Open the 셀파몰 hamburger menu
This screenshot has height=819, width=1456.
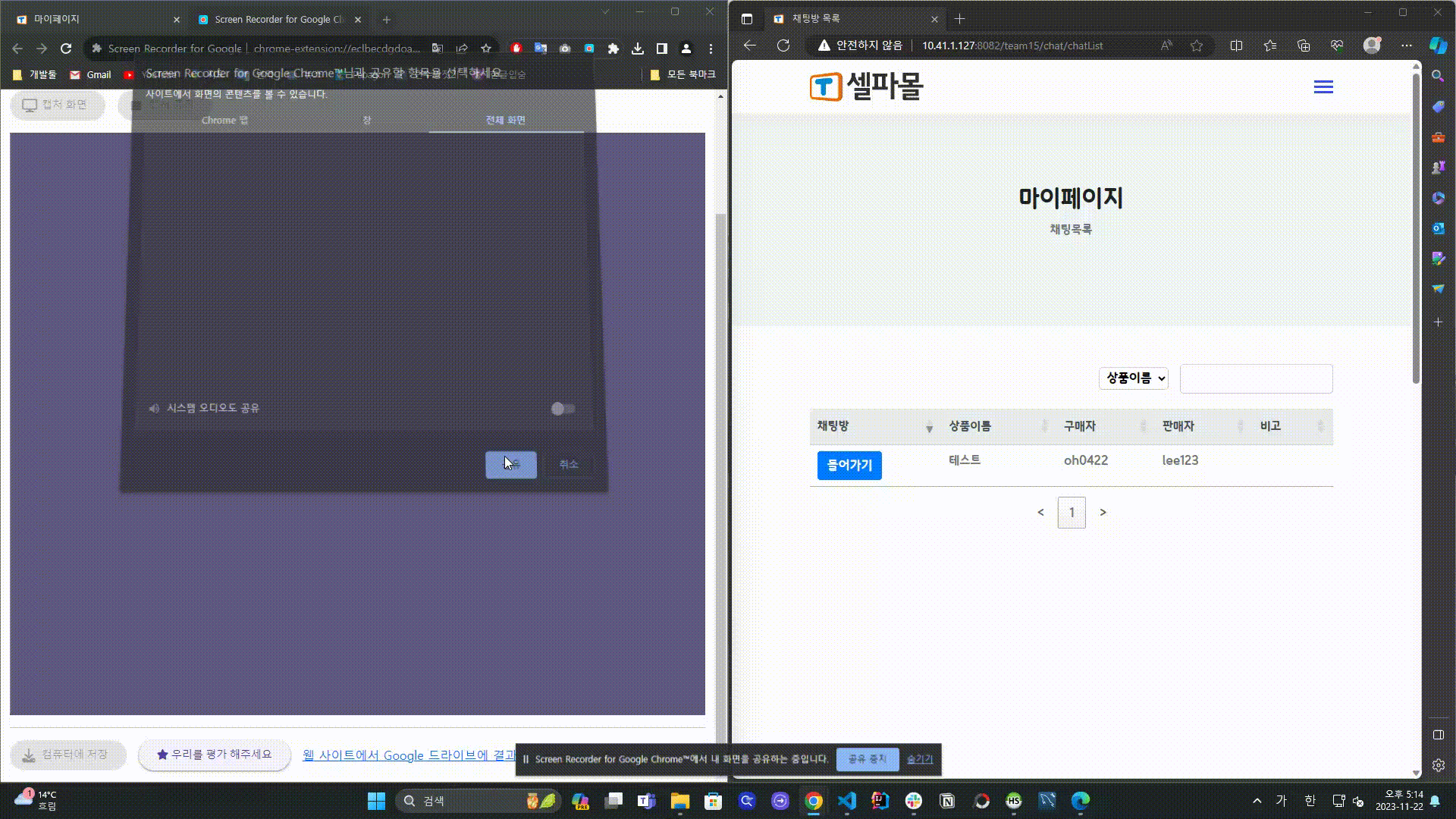[1323, 87]
